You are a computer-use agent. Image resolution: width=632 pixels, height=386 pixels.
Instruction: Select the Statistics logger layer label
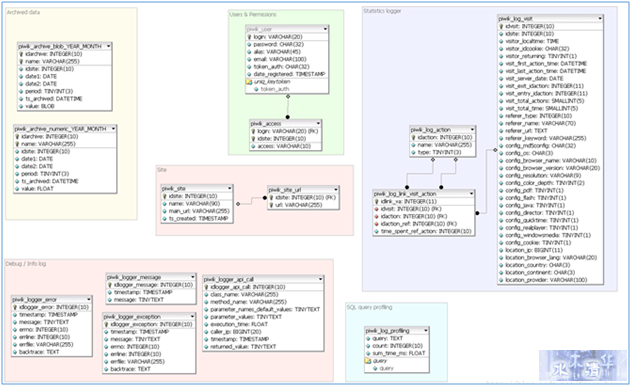click(x=382, y=11)
